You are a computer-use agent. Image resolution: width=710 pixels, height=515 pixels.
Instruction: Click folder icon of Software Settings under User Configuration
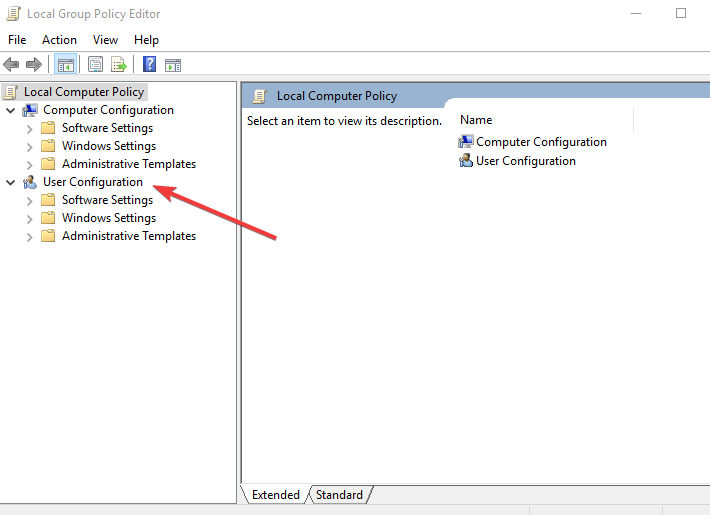click(48, 200)
